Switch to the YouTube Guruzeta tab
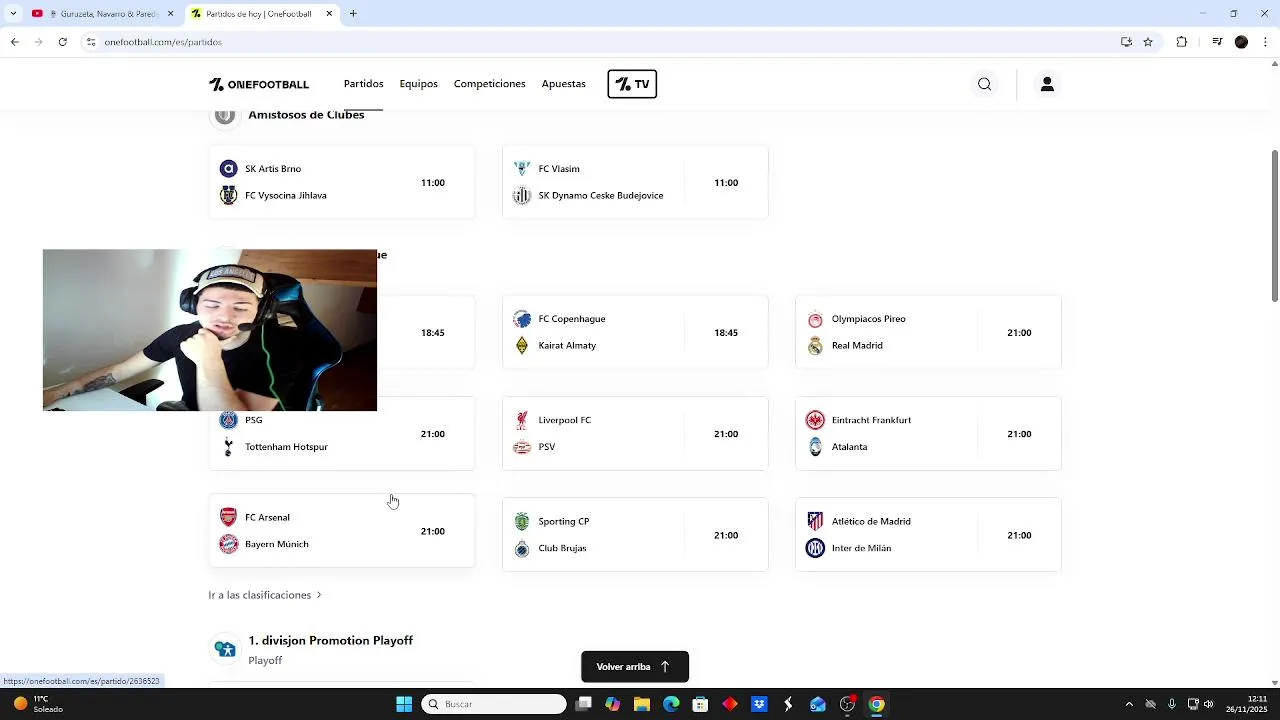 (x=102, y=14)
